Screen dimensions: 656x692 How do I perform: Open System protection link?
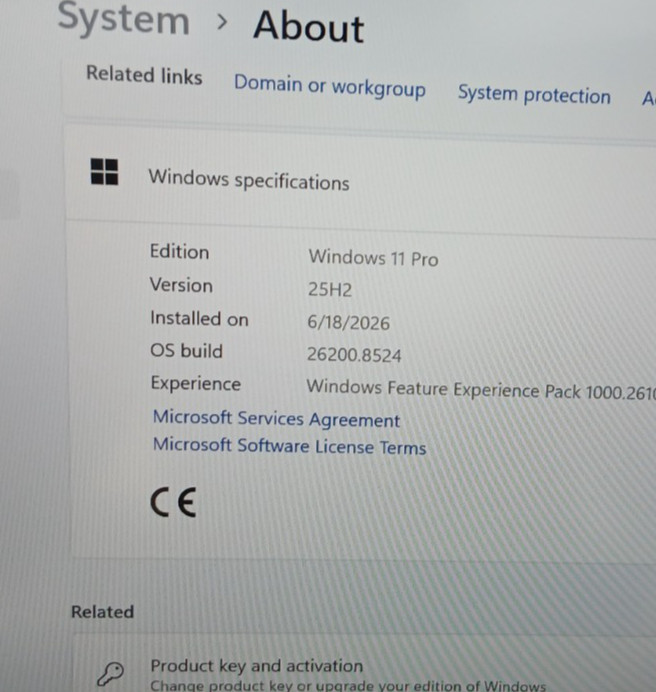[x=534, y=94]
